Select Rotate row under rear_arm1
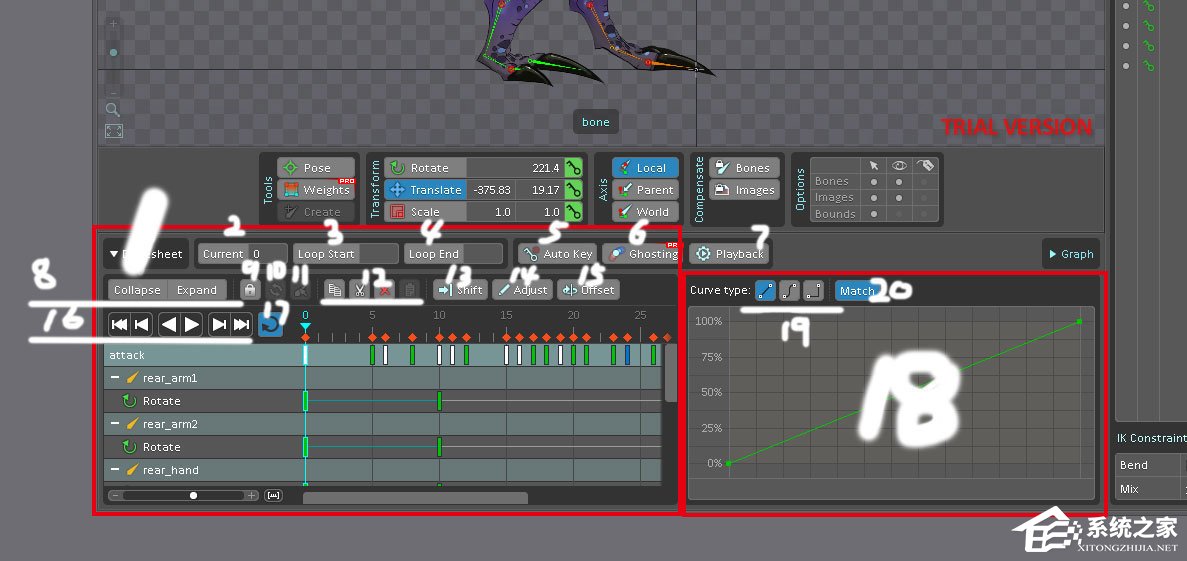1187x561 pixels. [382, 400]
